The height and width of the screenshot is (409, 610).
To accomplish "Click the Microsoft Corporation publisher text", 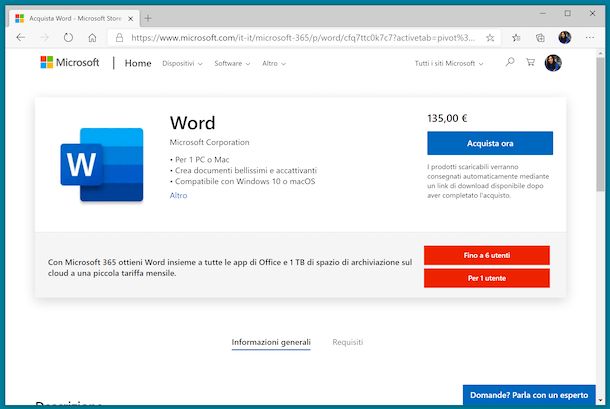I will pyautogui.click(x=209, y=142).
